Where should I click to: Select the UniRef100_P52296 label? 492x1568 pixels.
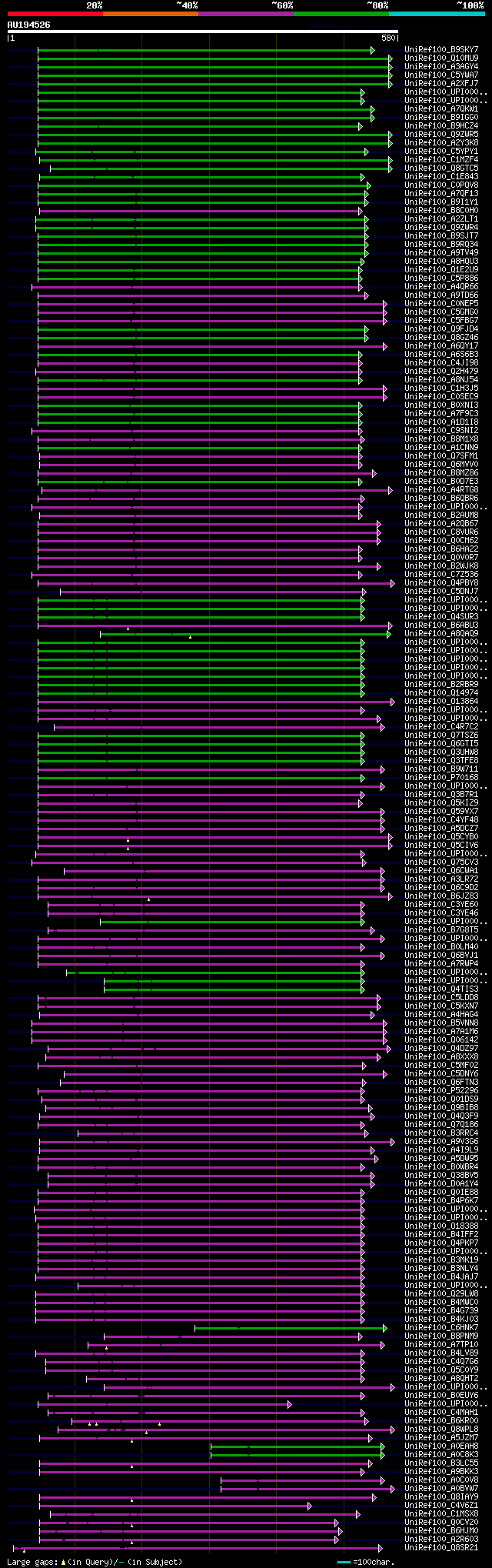[x=441, y=1090]
